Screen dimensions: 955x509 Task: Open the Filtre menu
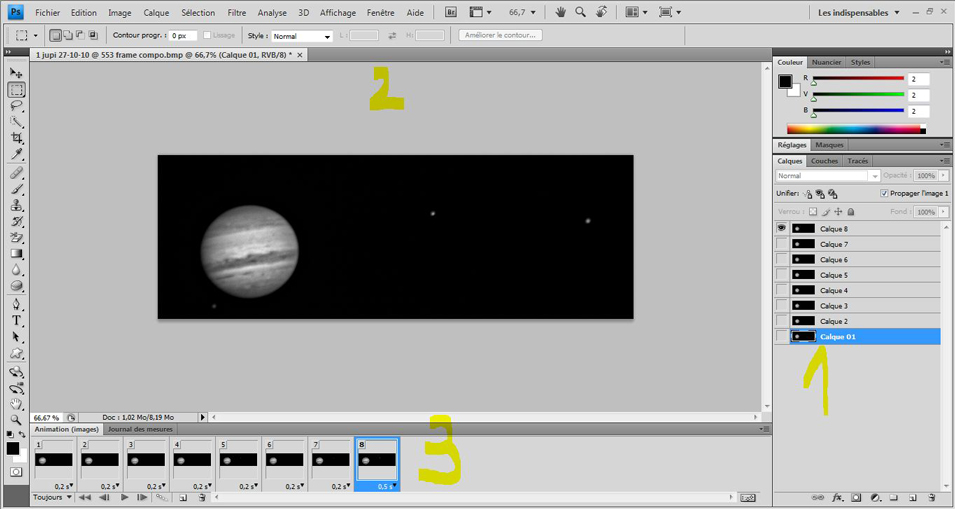pyautogui.click(x=236, y=12)
